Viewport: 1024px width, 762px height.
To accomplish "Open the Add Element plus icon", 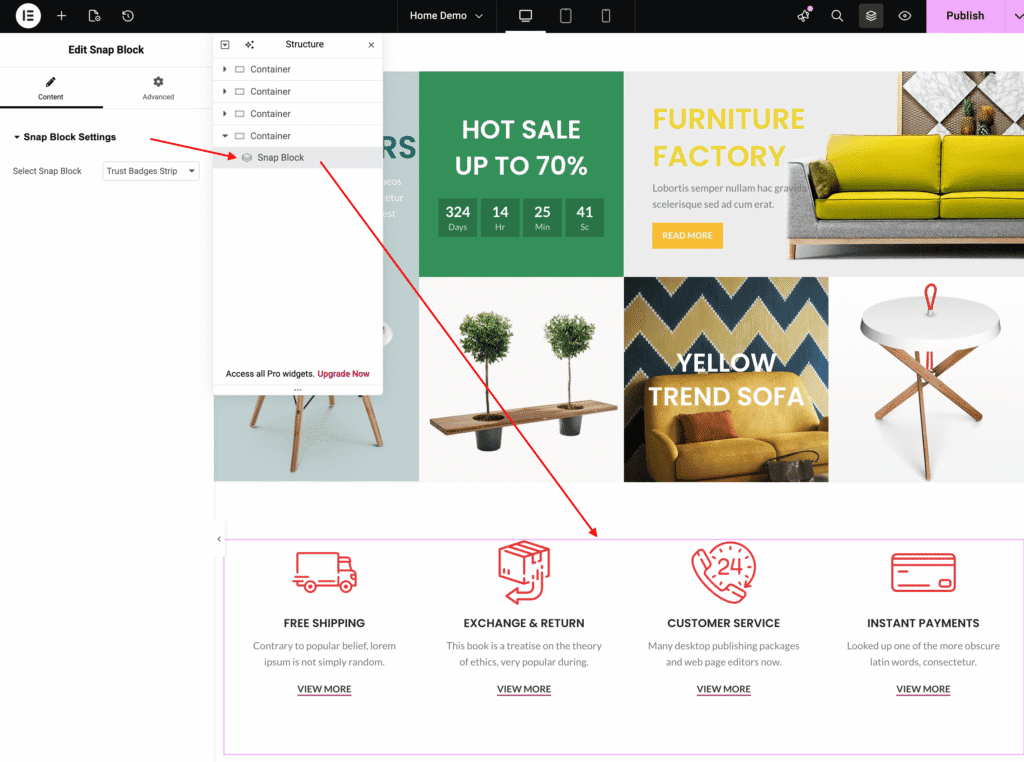I will point(61,16).
